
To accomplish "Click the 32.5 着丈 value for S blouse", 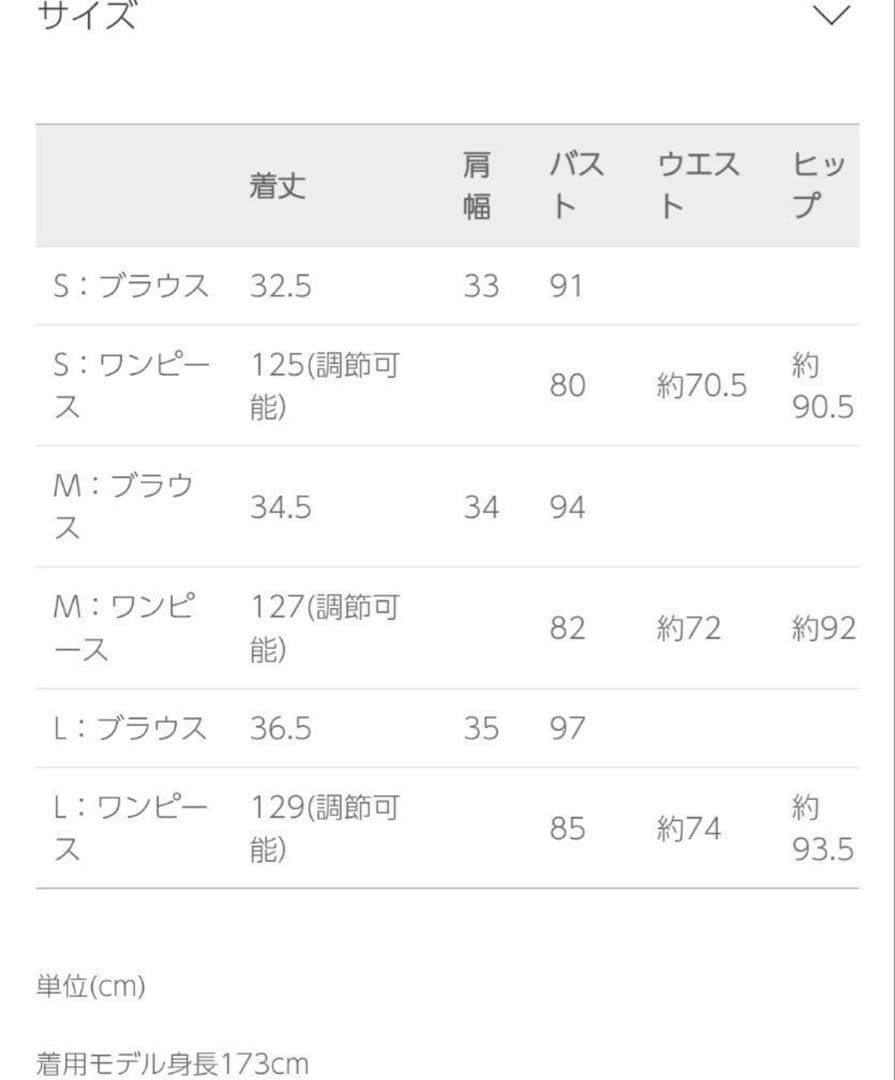I will click(x=278, y=287).
